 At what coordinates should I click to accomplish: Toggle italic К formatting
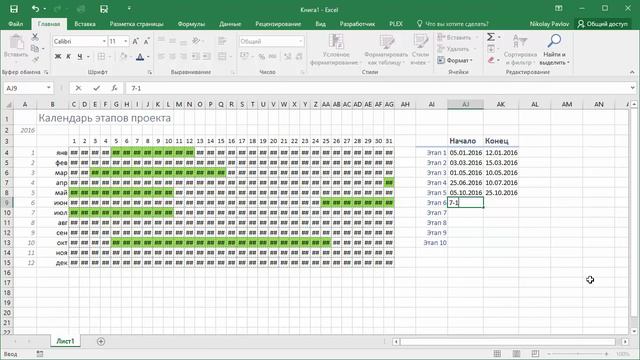pyautogui.click(x=69, y=56)
